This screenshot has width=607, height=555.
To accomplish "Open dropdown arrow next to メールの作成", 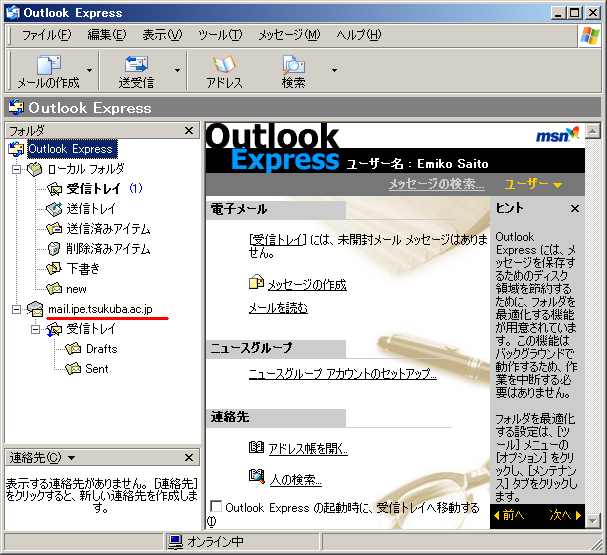I will (89, 70).
